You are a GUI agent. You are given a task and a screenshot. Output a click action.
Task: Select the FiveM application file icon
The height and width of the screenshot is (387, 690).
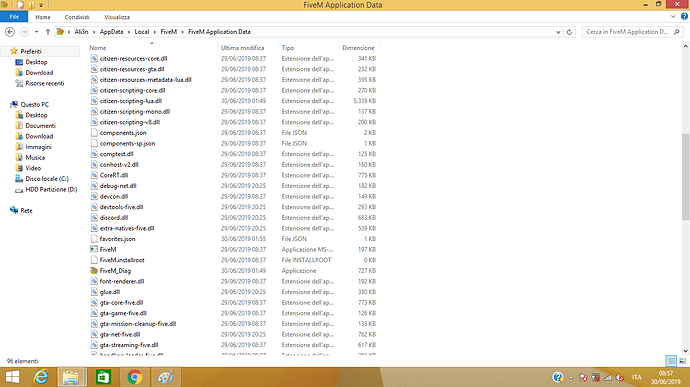[94, 249]
